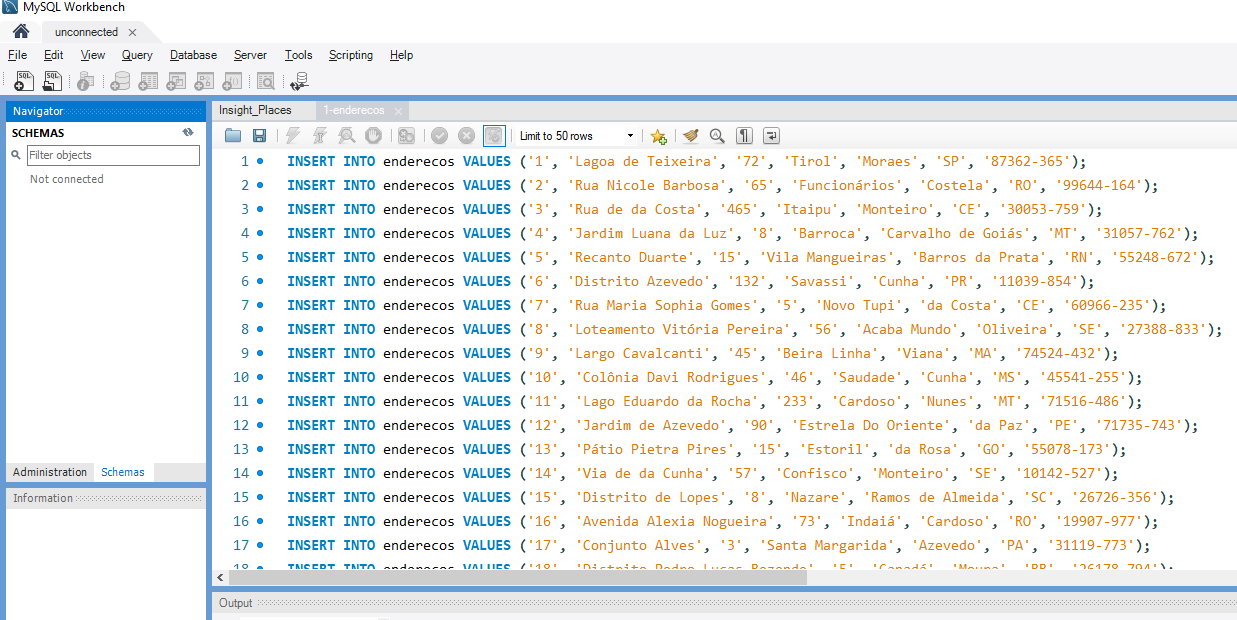Image resolution: width=1237 pixels, height=620 pixels.
Task: Switch to the Insight_Places tab
Action: coord(255,110)
